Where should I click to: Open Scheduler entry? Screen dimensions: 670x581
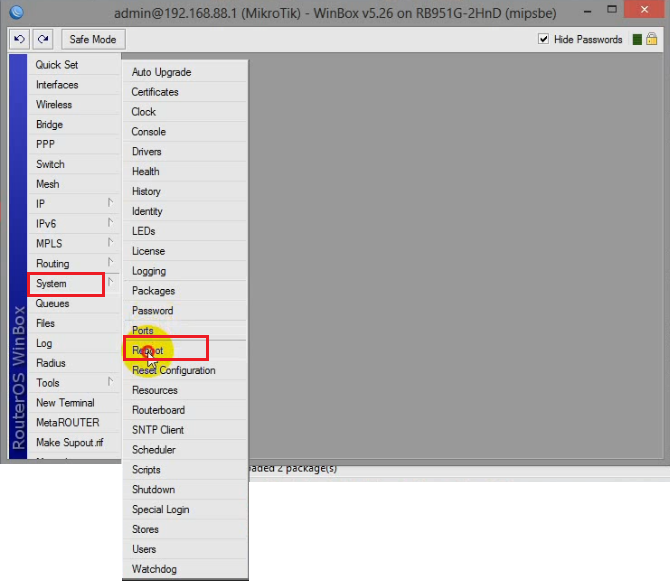(x=185, y=450)
